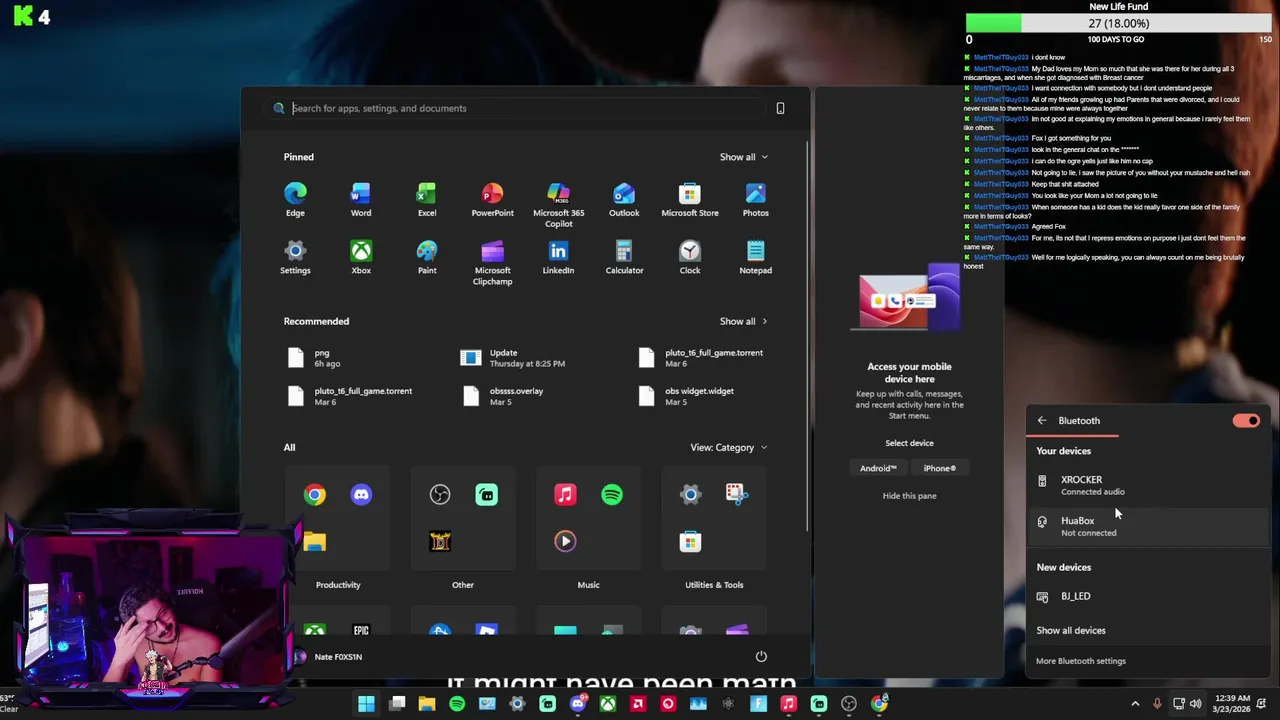Open the clock and date flyout

pyautogui.click(x=1231, y=704)
